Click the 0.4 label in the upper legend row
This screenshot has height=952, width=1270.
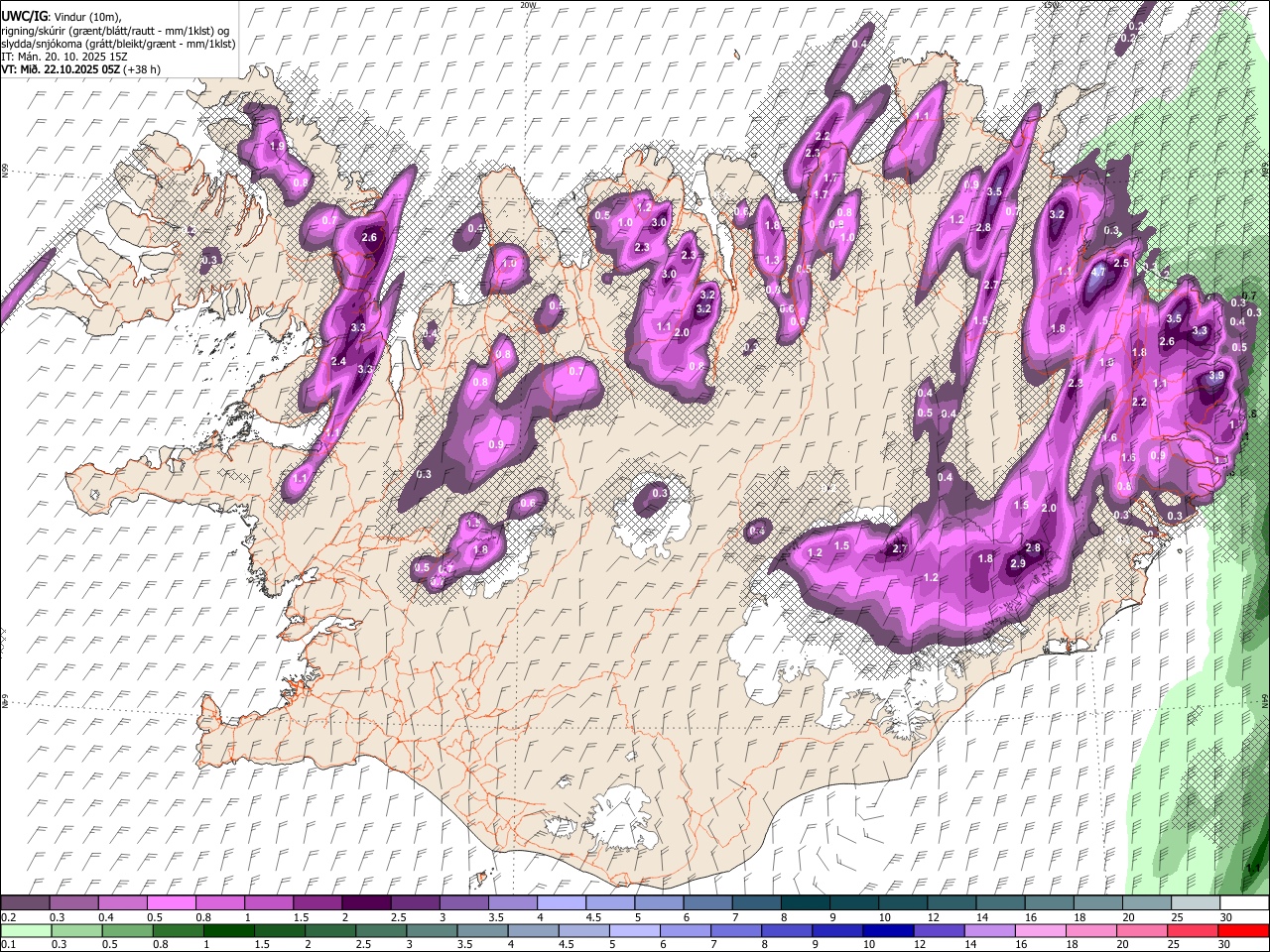click(105, 917)
